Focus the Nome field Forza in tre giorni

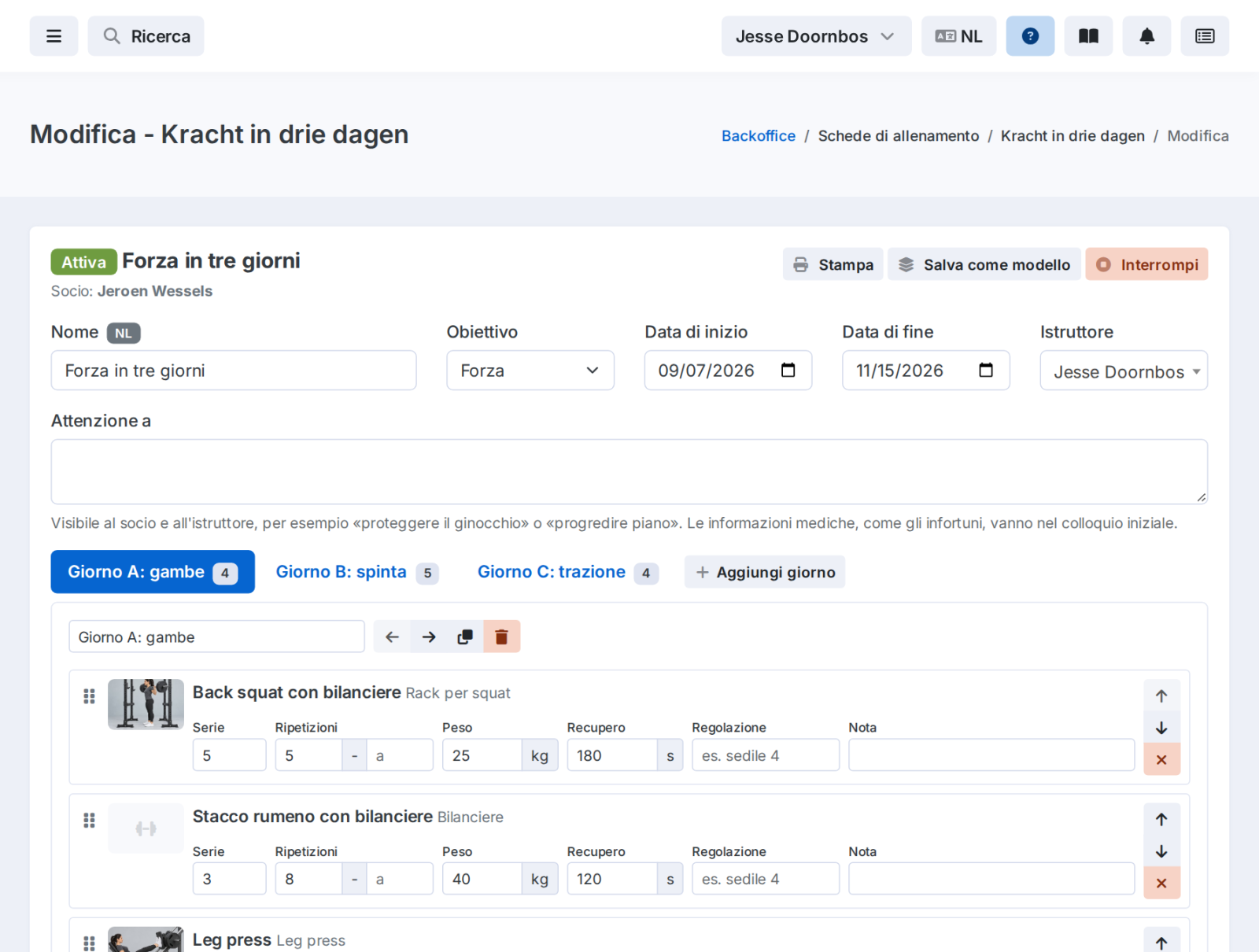[234, 371]
